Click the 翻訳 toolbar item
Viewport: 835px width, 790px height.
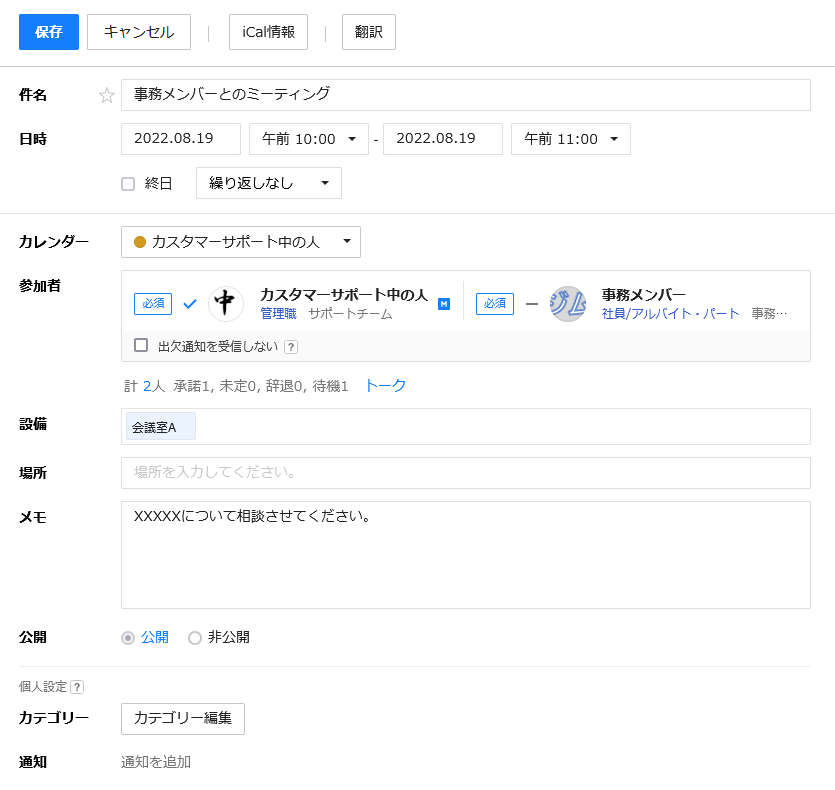[369, 32]
